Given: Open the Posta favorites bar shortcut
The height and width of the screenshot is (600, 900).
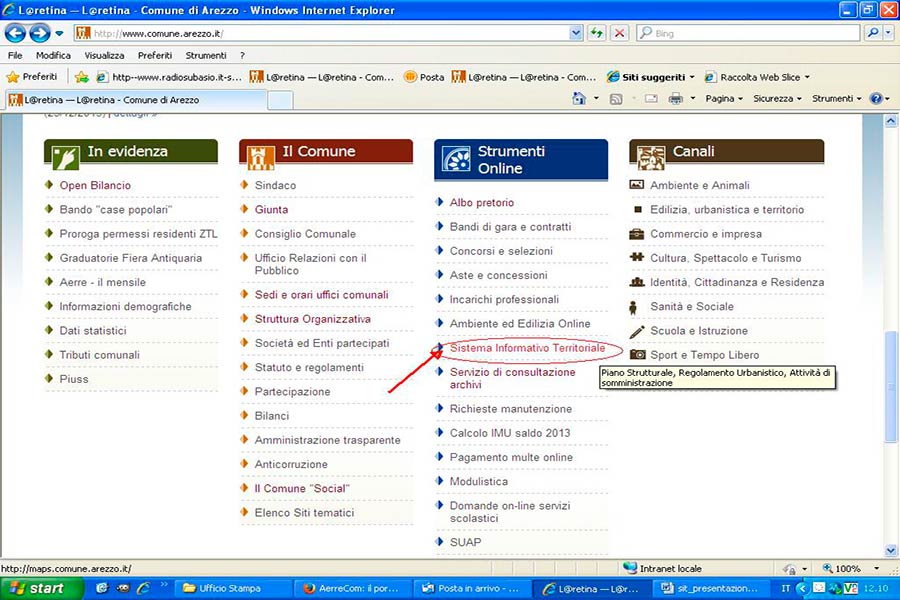Looking at the screenshot, I should tap(424, 77).
